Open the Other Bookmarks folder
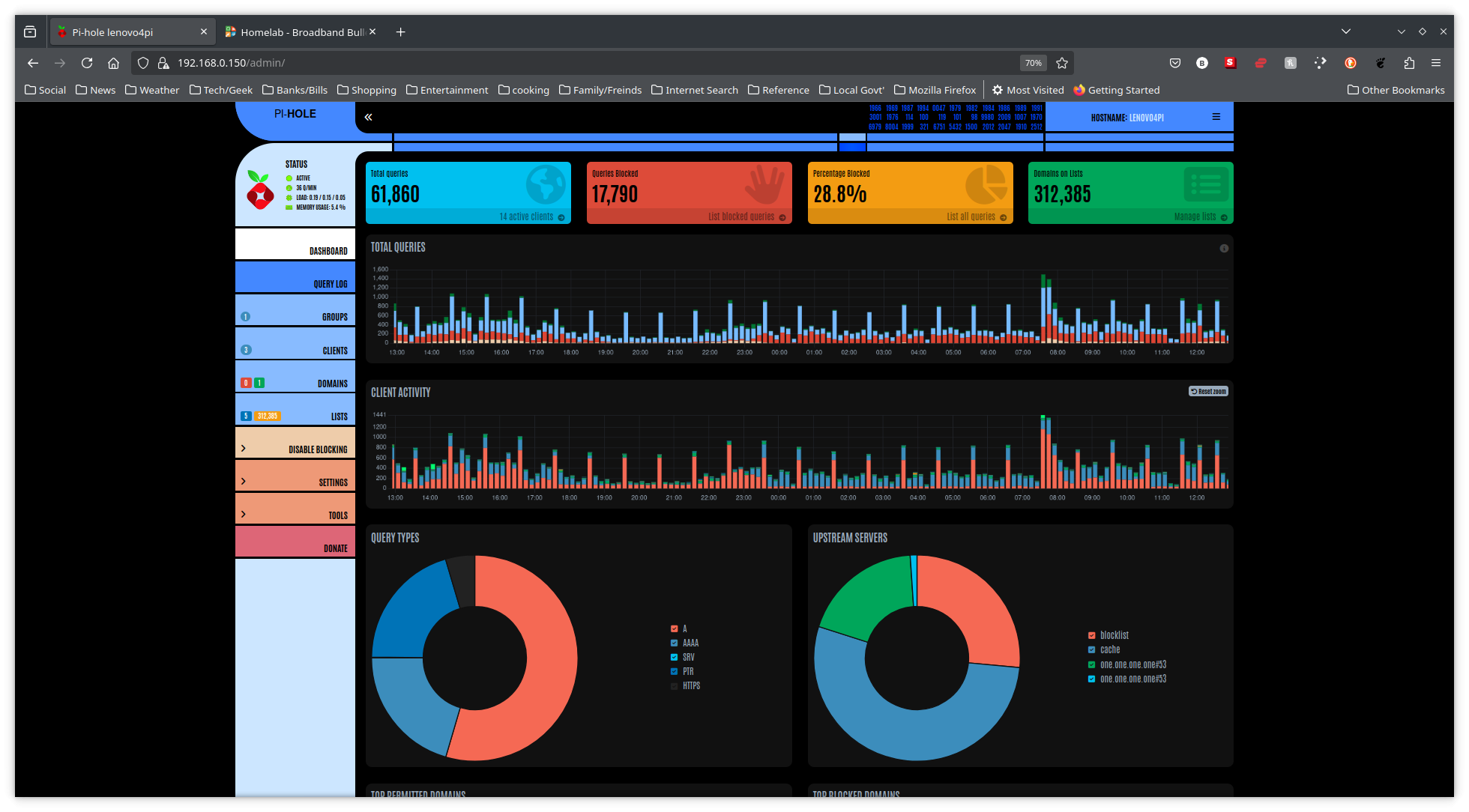This screenshot has height=812, width=1469. pyautogui.click(x=1396, y=90)
